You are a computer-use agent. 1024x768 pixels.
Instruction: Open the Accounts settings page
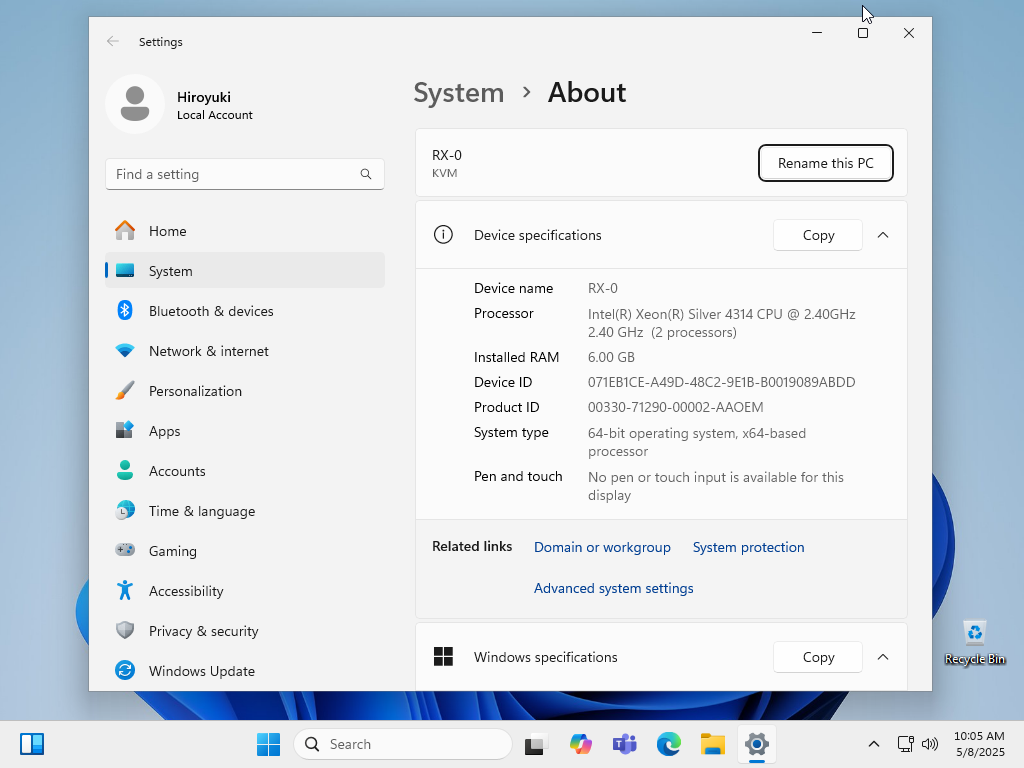tap(245, 471)
